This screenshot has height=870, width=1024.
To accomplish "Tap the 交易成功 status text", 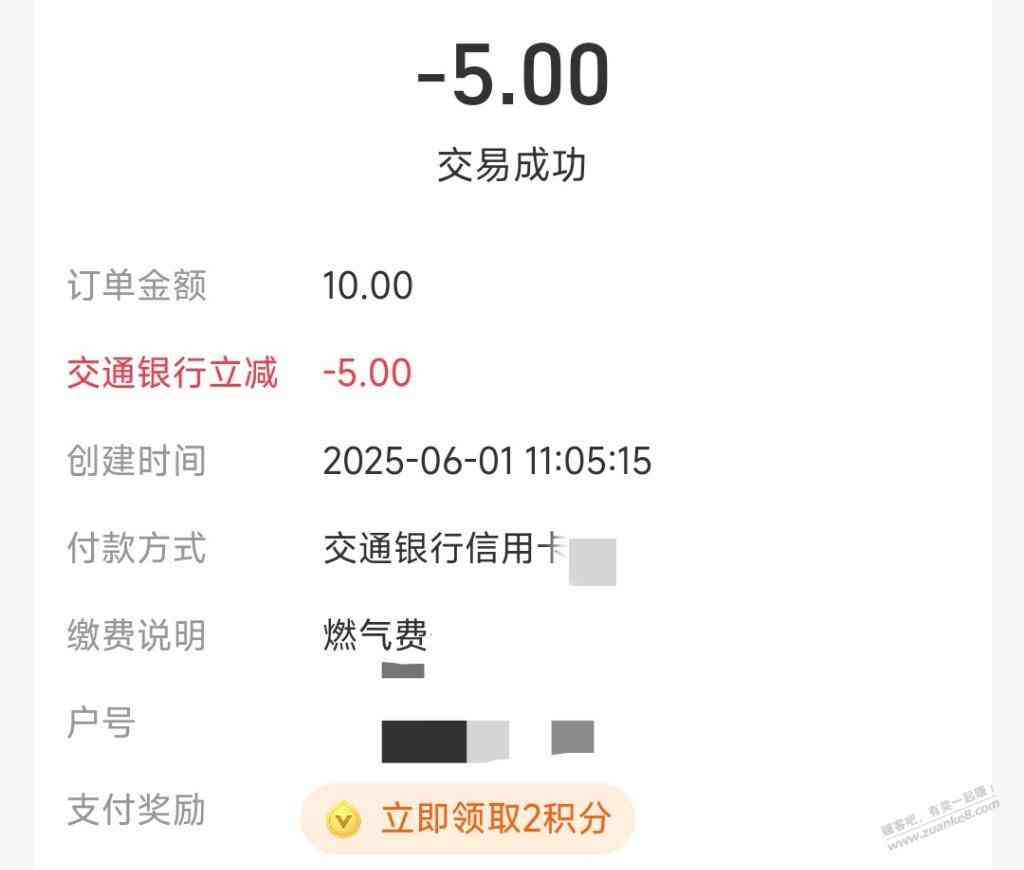I will pos(511,165).
